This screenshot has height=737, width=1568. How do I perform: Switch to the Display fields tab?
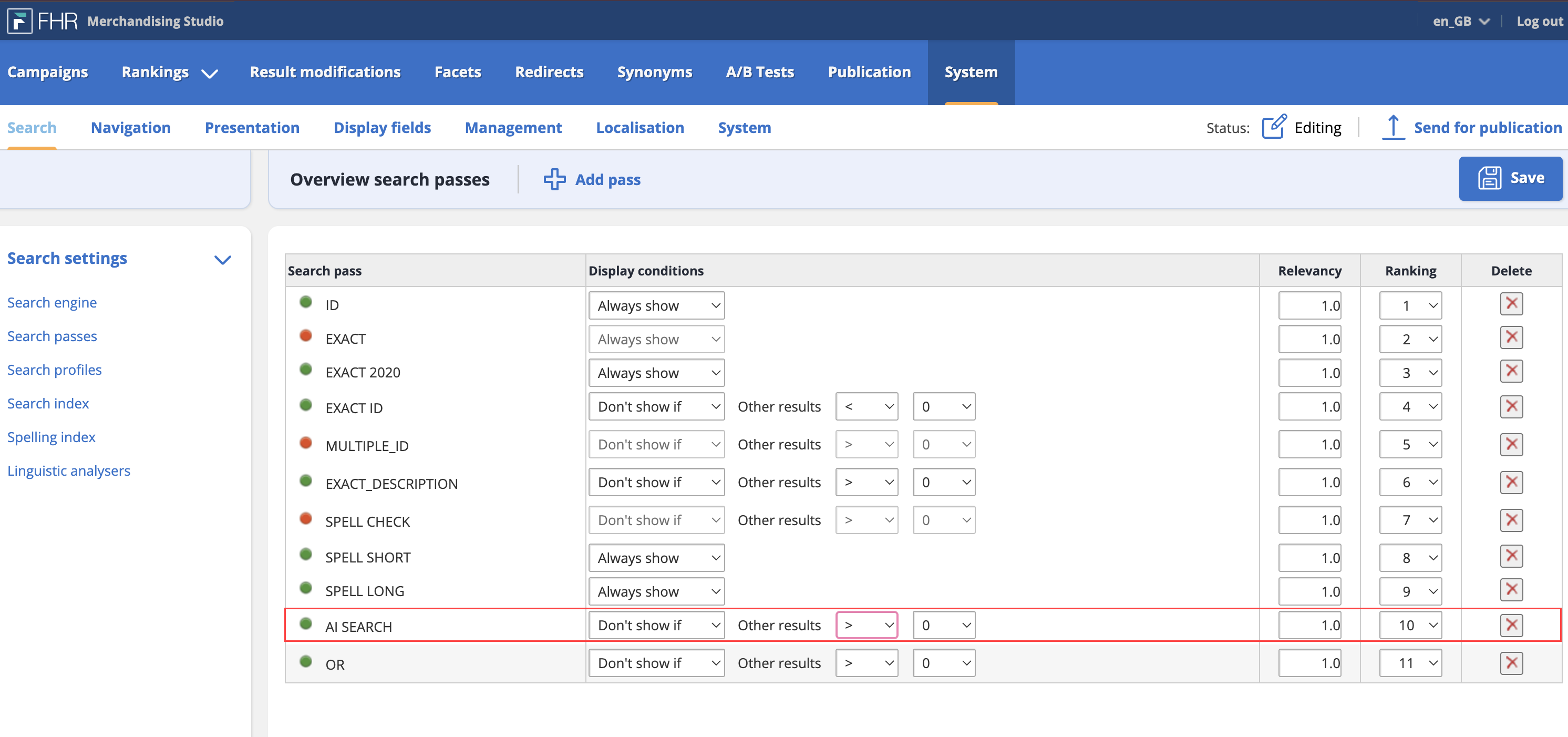click(381, 127)
